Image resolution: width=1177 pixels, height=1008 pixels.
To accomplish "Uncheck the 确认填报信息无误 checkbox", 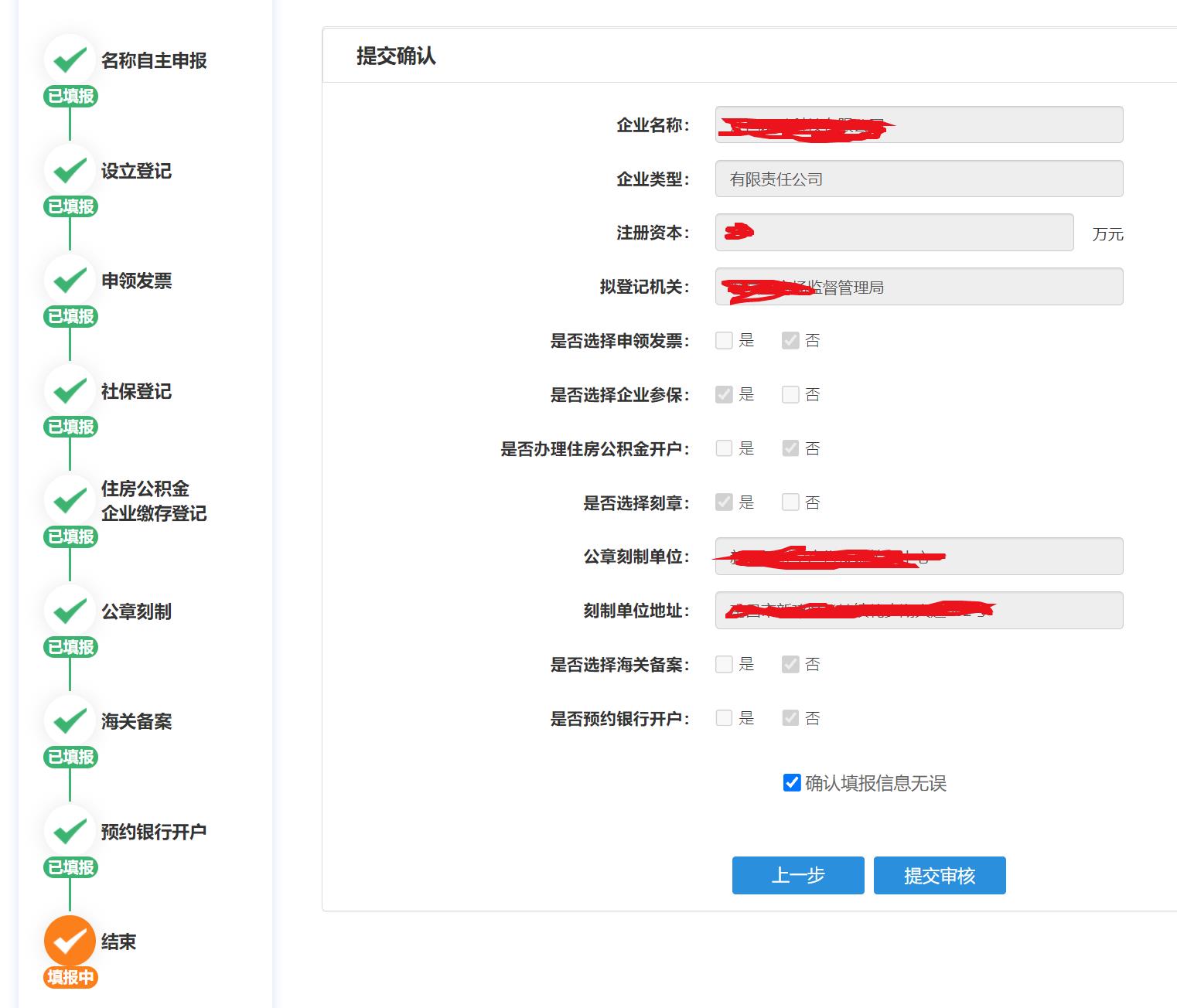I will pyautogui.click(x=791, y=782).
